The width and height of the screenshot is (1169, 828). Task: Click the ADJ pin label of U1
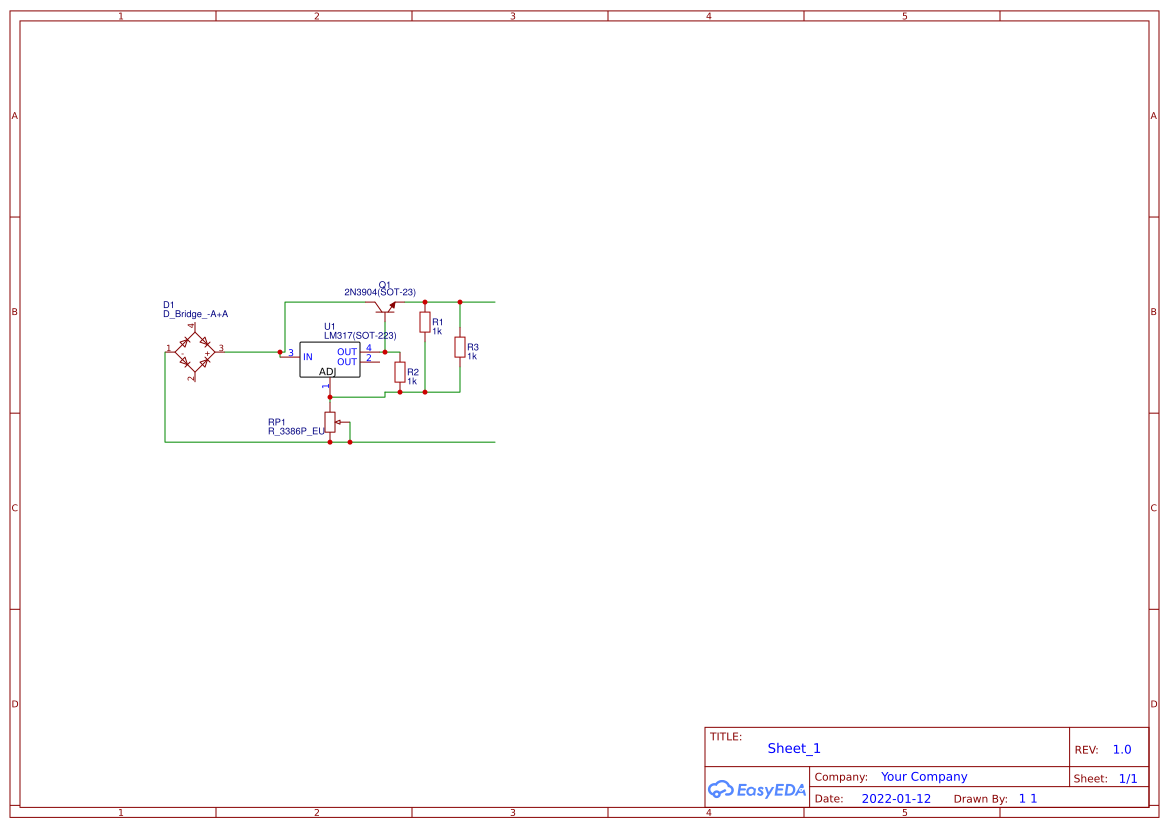click(x=328, y=372)
